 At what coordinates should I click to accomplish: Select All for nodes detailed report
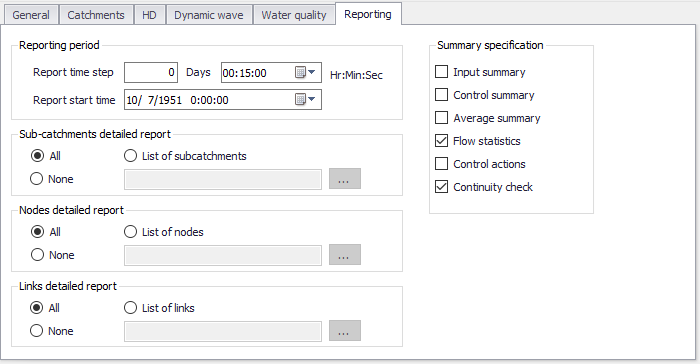click(x=38, y=231)
